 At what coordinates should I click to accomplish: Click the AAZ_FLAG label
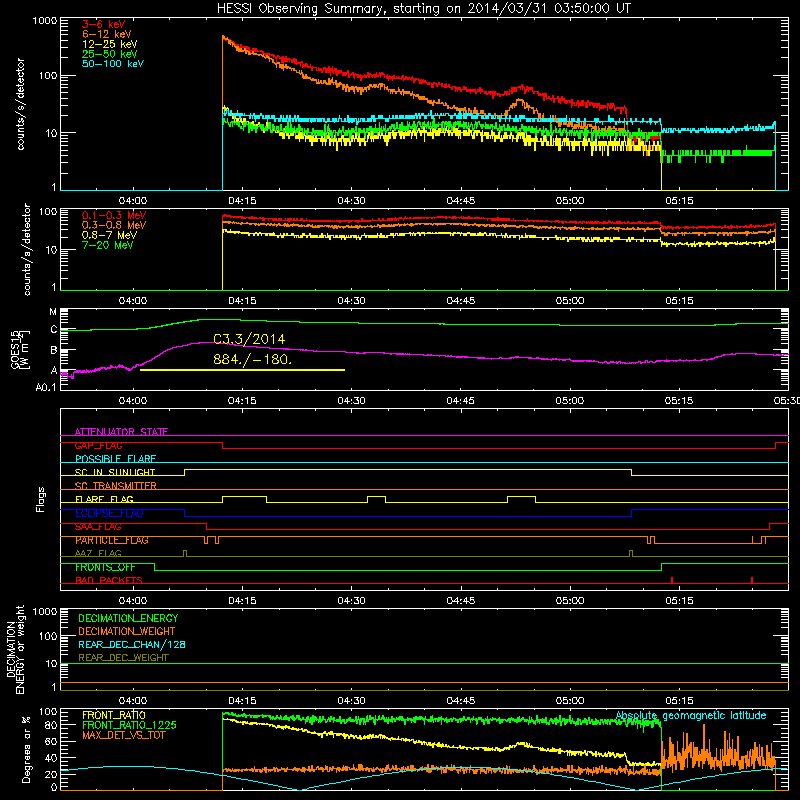click(98, 553)
